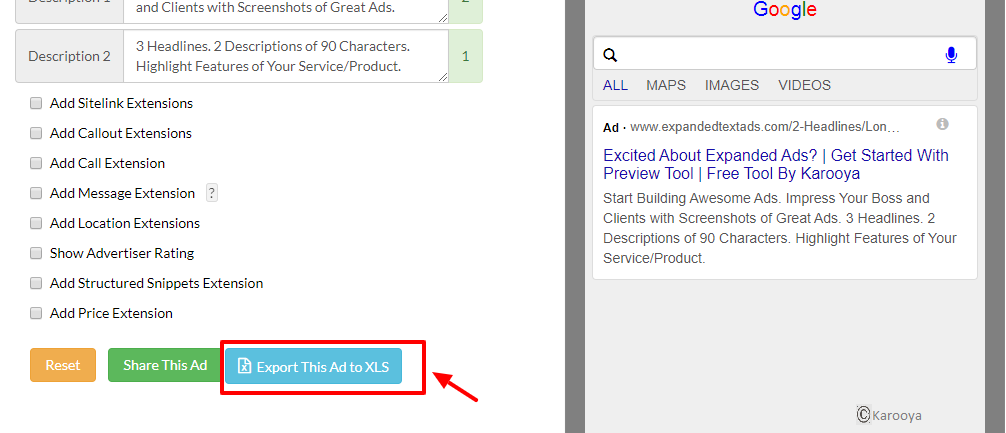
Task: Enable Add Sitelink Extensions checkbox
Action: [x=37, y=103]
